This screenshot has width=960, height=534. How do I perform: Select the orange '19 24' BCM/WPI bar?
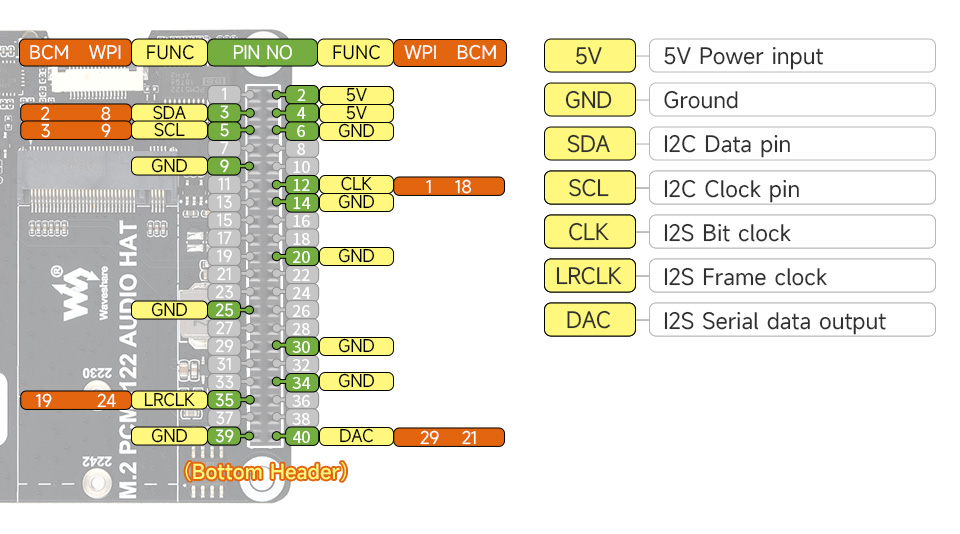point(75,400)
